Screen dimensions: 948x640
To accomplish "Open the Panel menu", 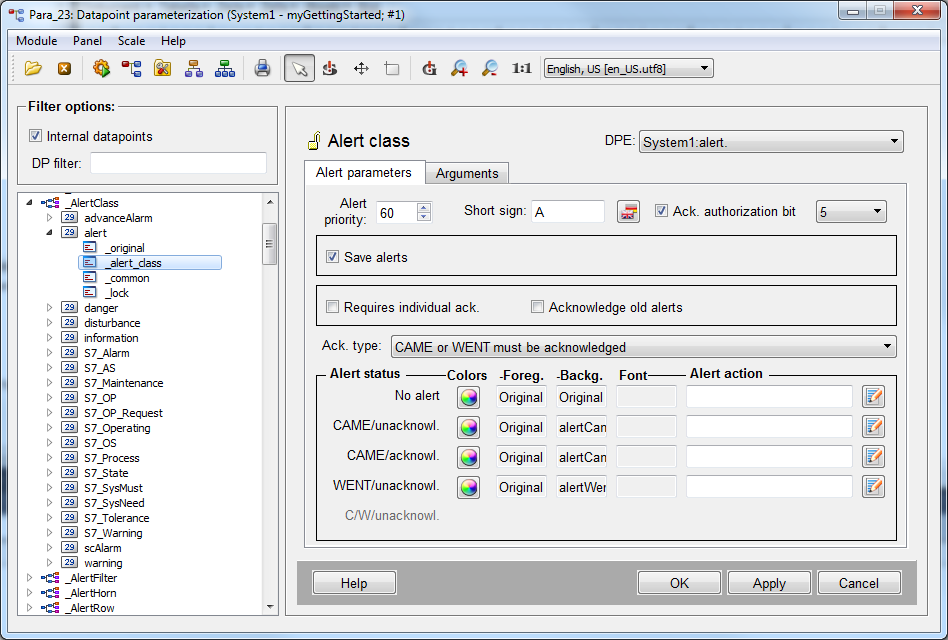I will click(87, 41).
